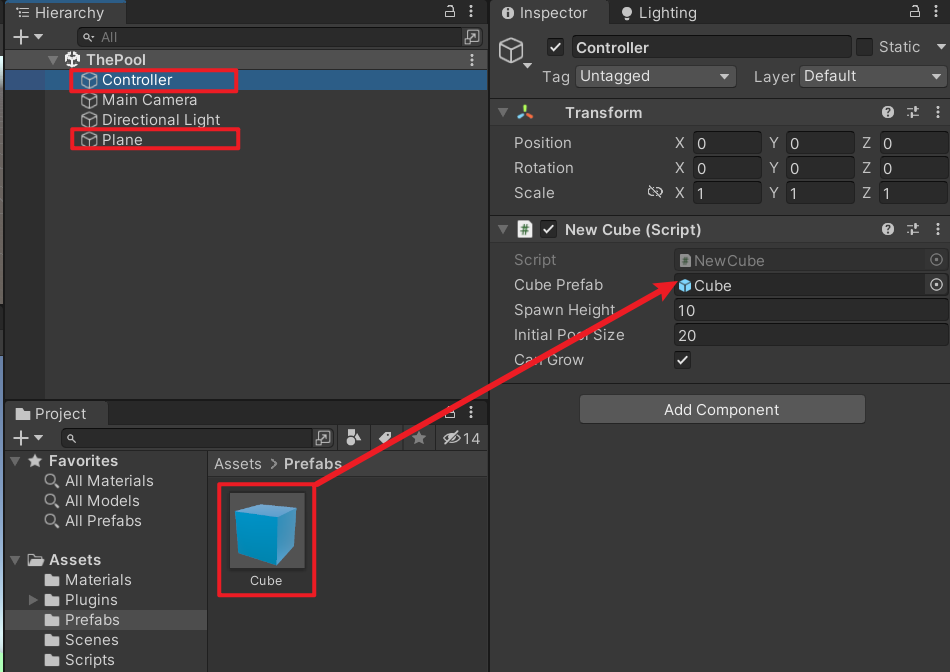This screenshot has width=950, height=672.
Task: Open the Project panel options menu
Action: 471,413
